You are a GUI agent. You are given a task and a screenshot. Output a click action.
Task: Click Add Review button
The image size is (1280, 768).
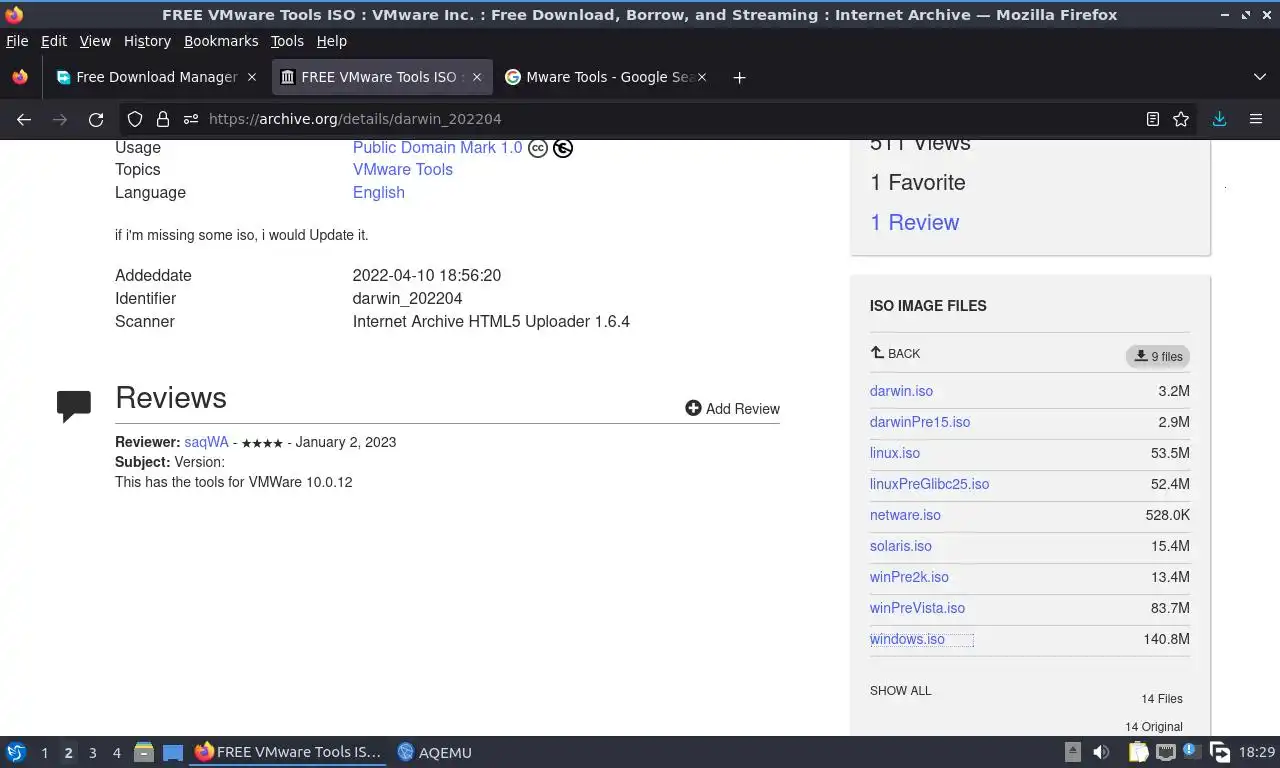(732, 408)
